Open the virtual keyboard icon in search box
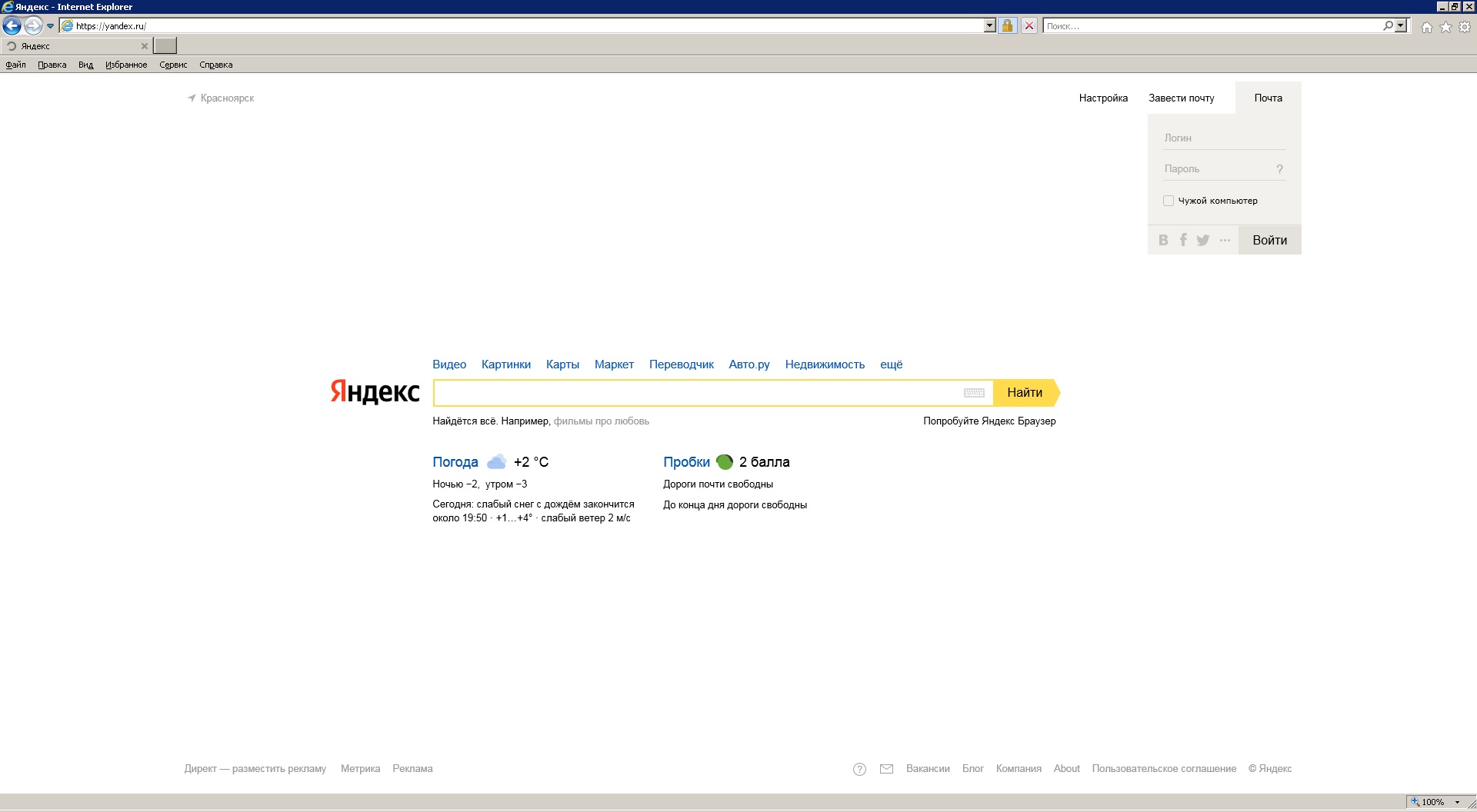 click(974, 393)
